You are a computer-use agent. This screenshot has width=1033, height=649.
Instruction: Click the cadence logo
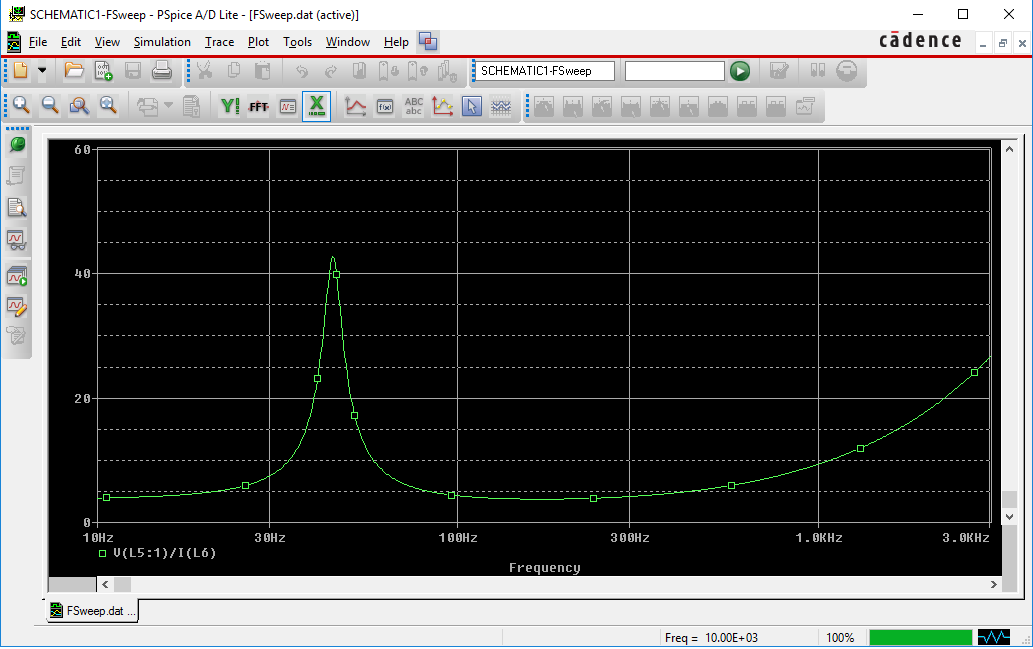click(920, 41)
